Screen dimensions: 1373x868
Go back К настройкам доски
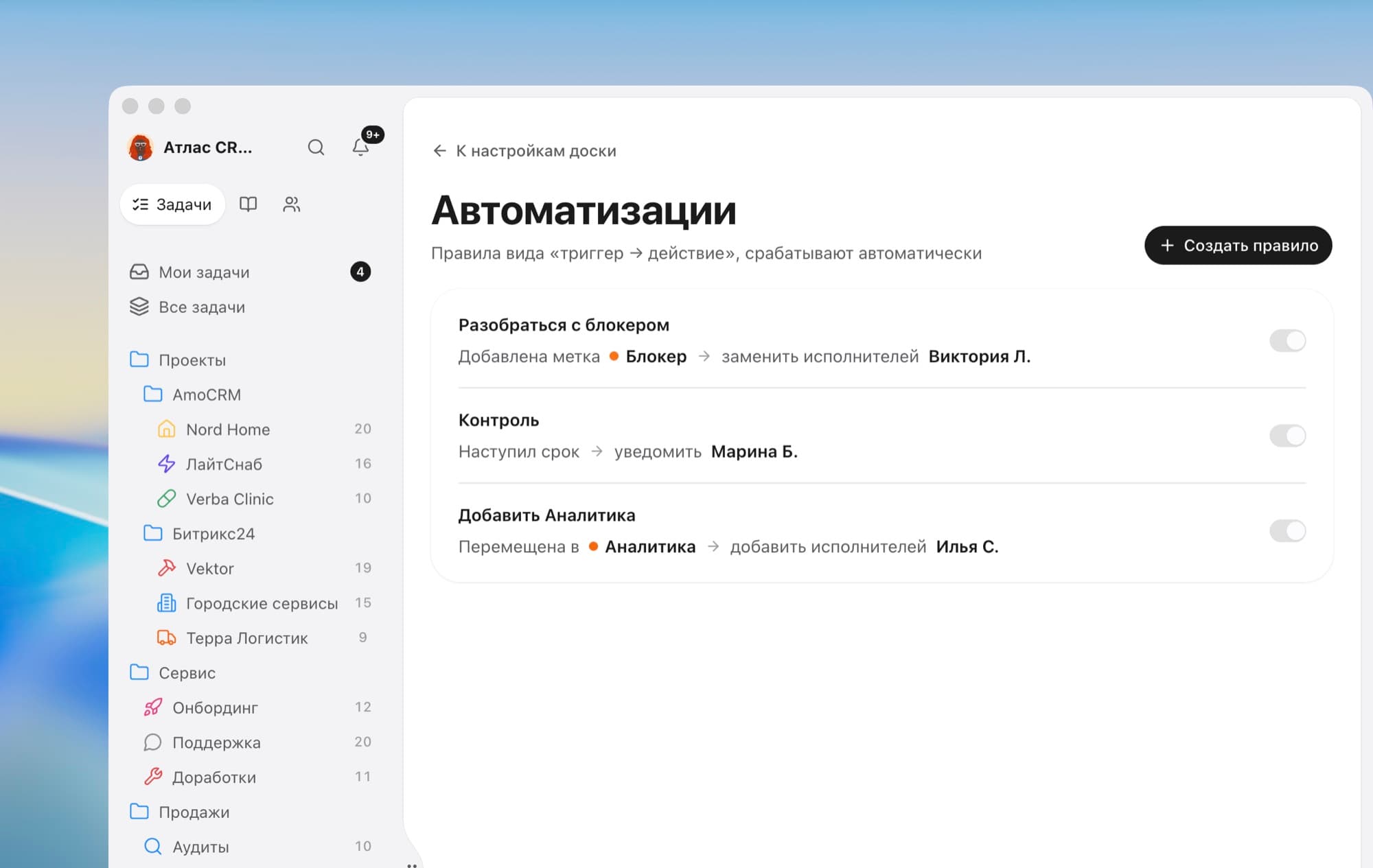click(524, 151)
